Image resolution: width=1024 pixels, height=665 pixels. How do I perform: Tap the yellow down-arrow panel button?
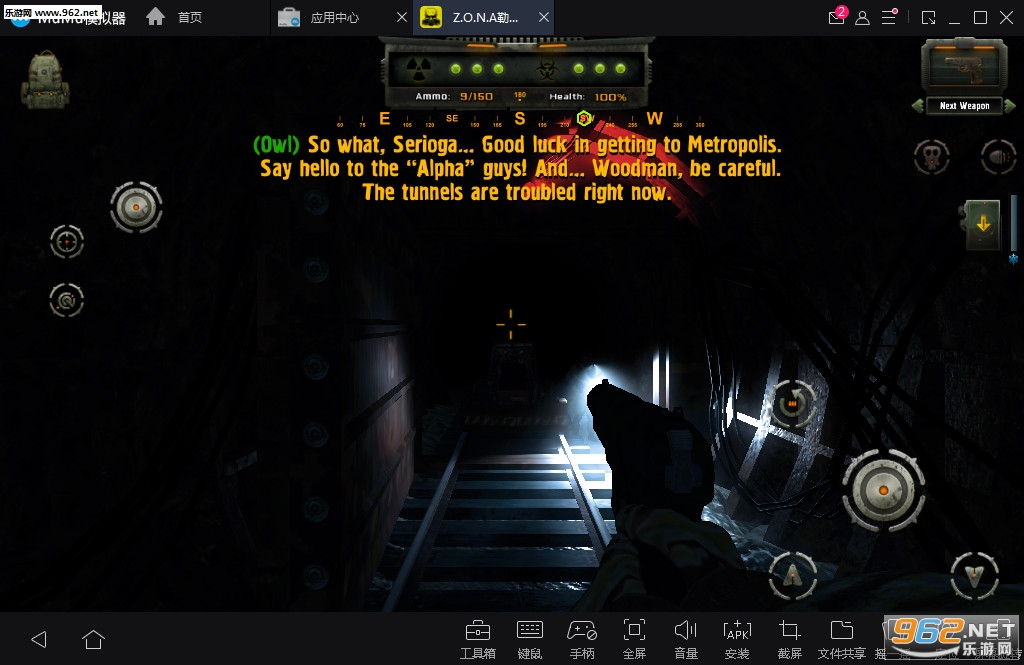[982, 225]
